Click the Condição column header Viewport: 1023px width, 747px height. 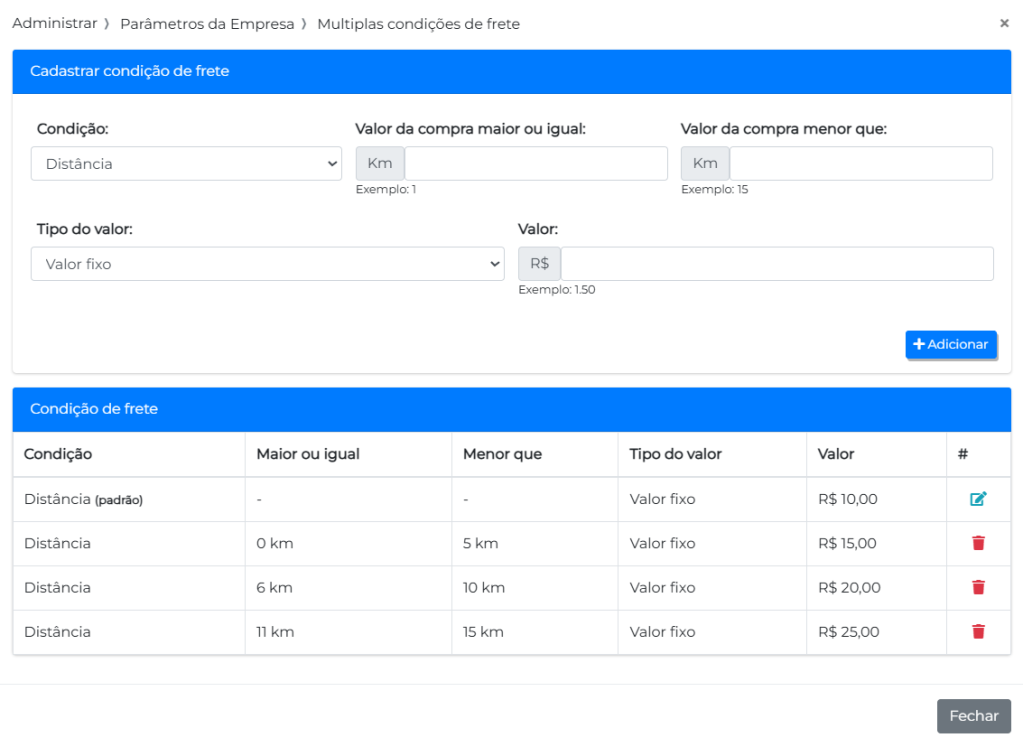click(58, 454)
